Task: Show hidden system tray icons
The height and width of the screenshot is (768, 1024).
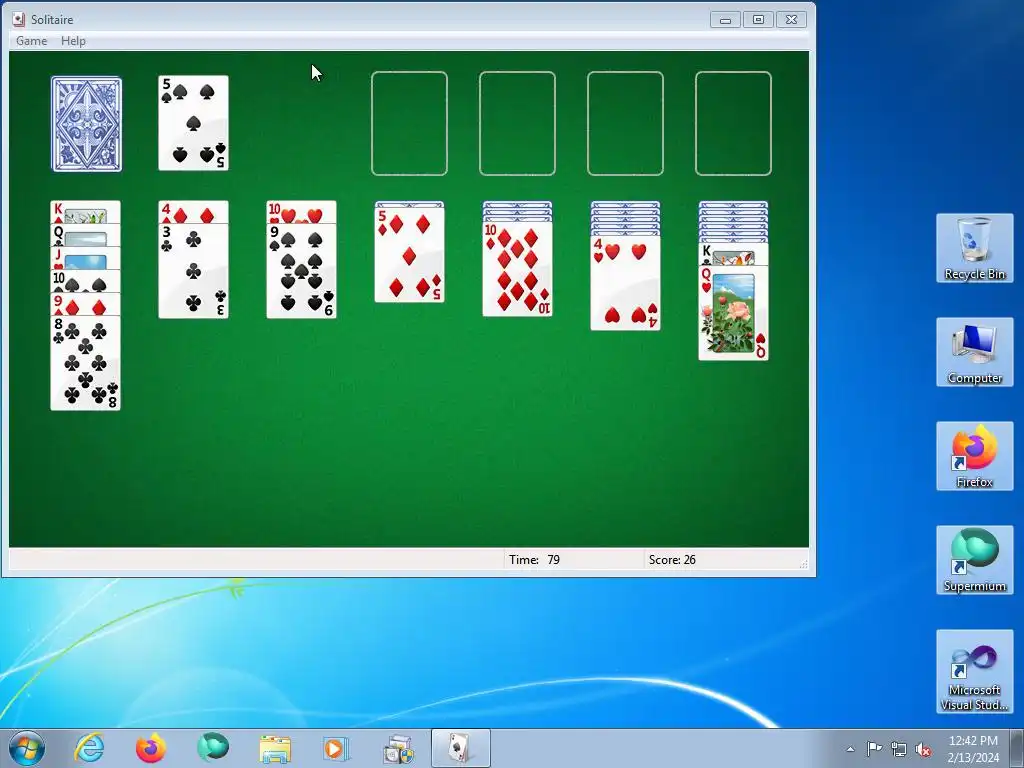Action: 850,749
